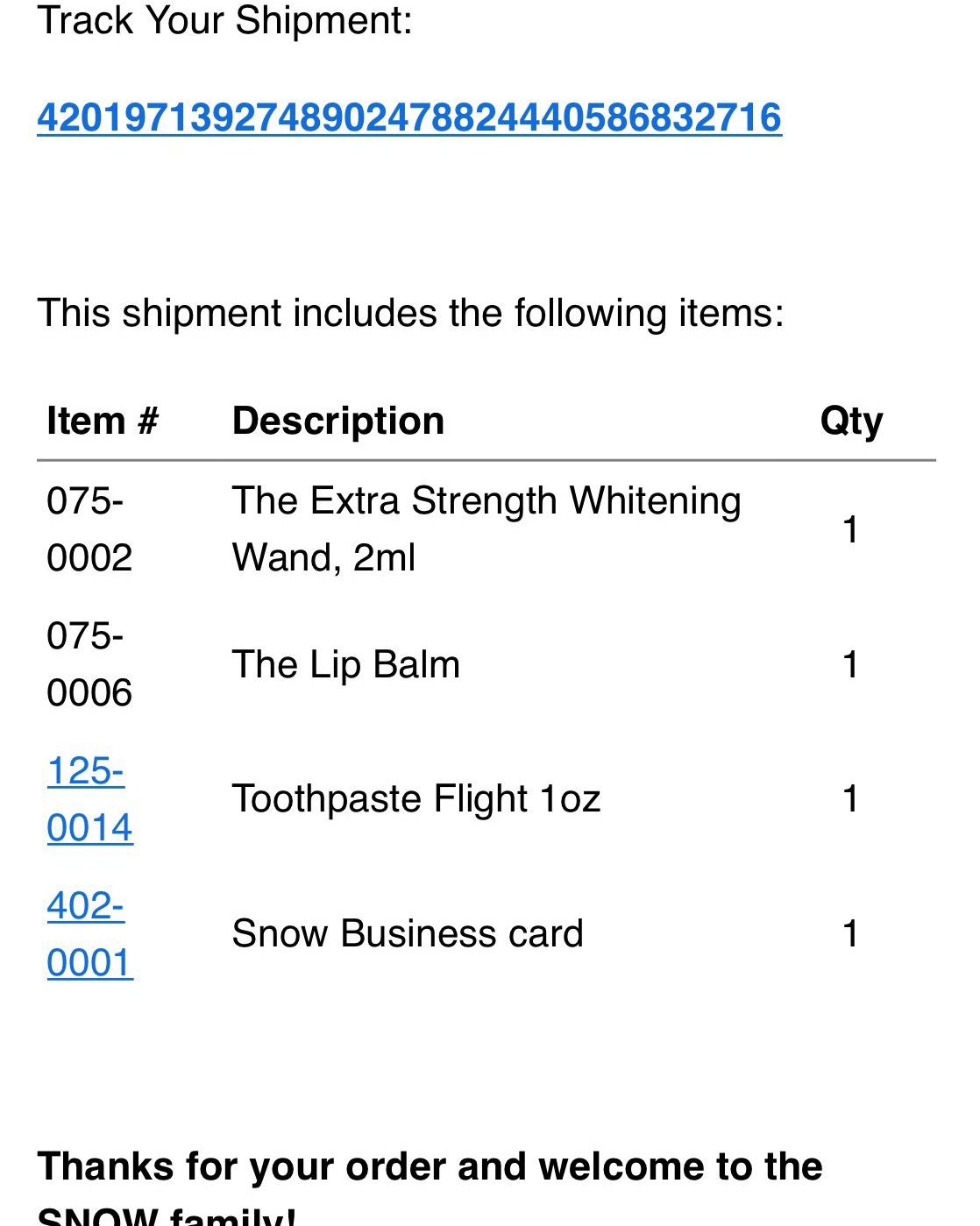This screenshot has width=980, height=1226.
Task: Select item number 075-0006 text
Action: pos(89,663)
